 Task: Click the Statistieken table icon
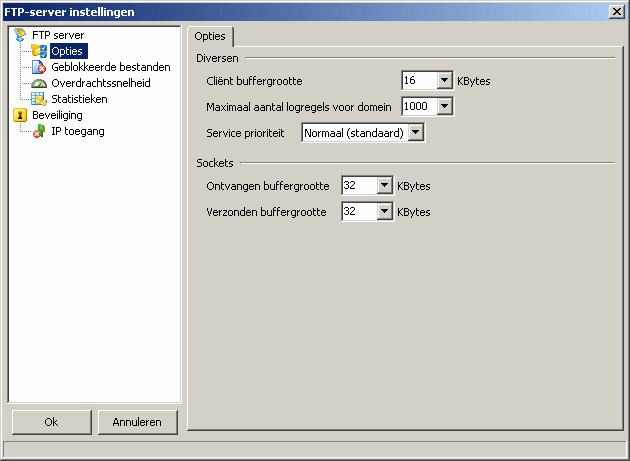tap(39, 99)
